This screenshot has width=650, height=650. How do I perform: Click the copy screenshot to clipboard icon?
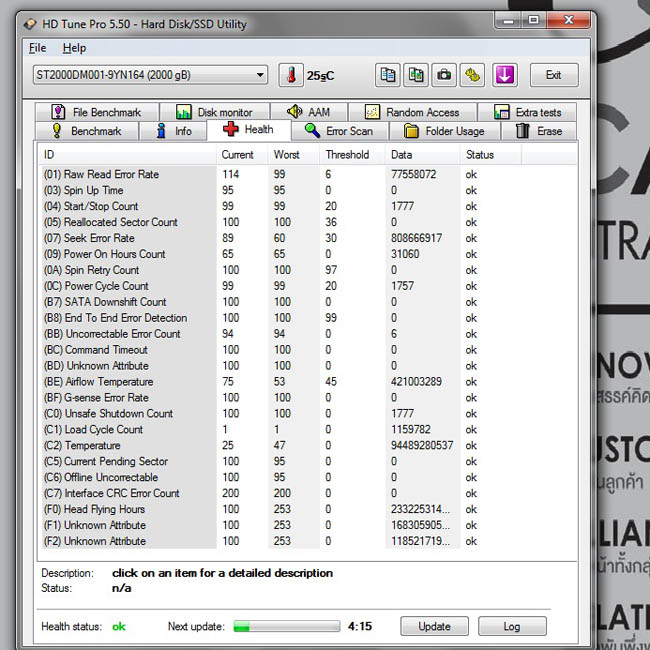[416, 75]
